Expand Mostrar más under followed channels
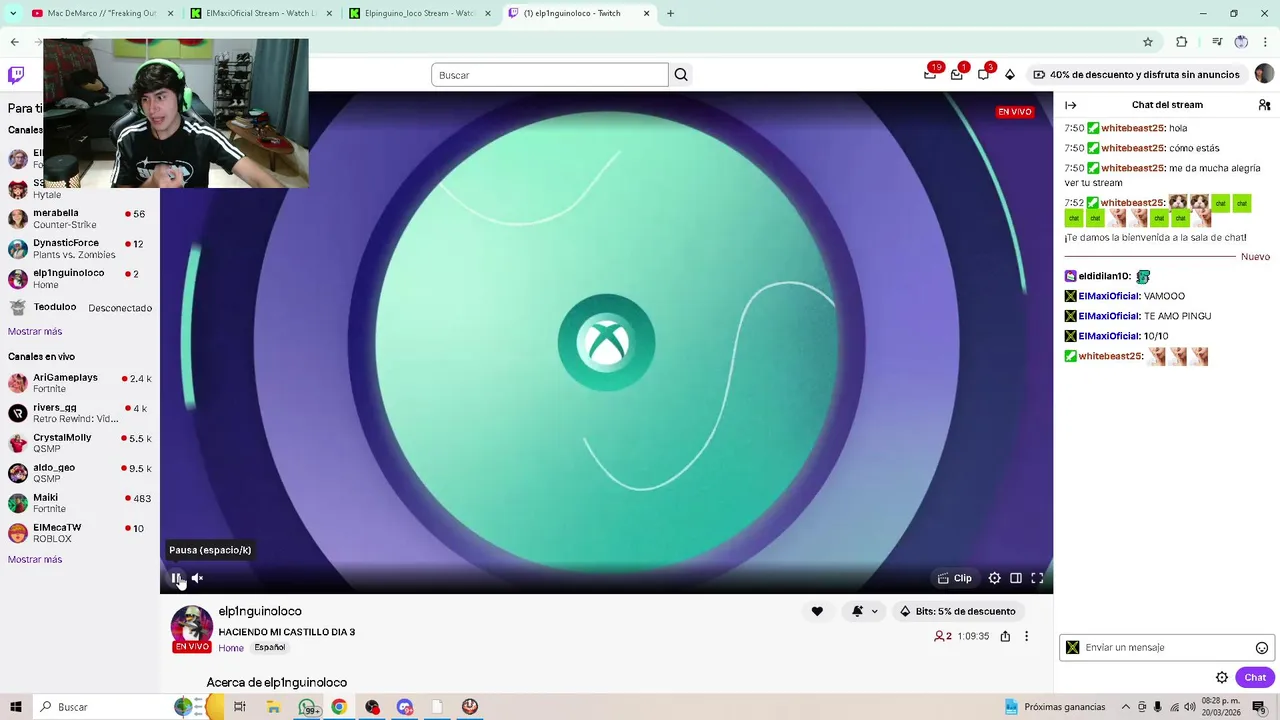This screenshot has height=720, width=1280. pyautogui.click(x=35, y=331)
